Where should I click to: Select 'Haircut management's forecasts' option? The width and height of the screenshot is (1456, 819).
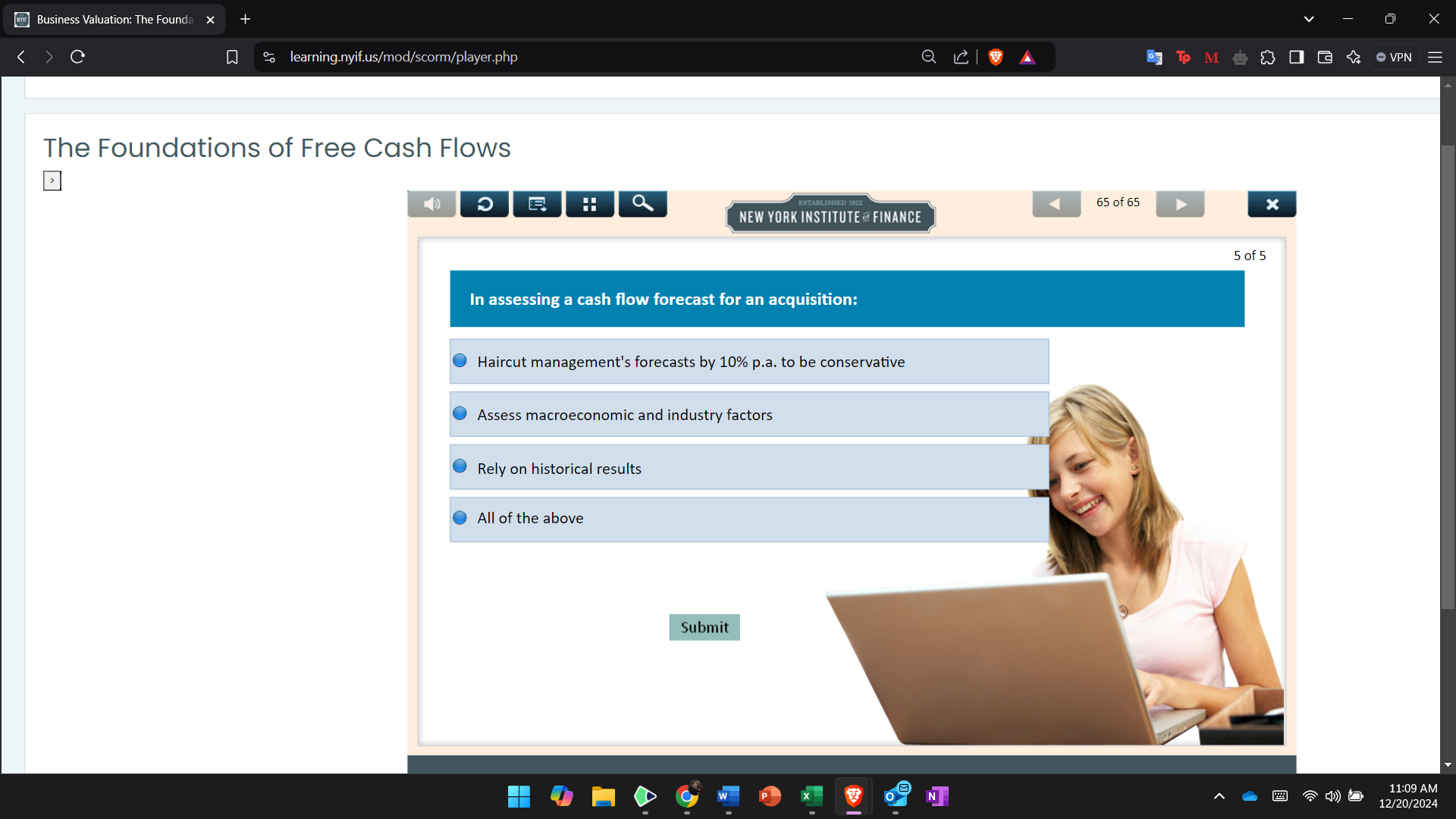[460, 361]
